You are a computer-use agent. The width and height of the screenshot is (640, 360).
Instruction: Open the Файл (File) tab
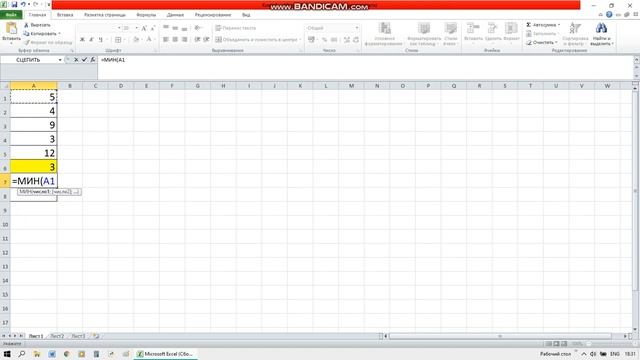point(11,15)
